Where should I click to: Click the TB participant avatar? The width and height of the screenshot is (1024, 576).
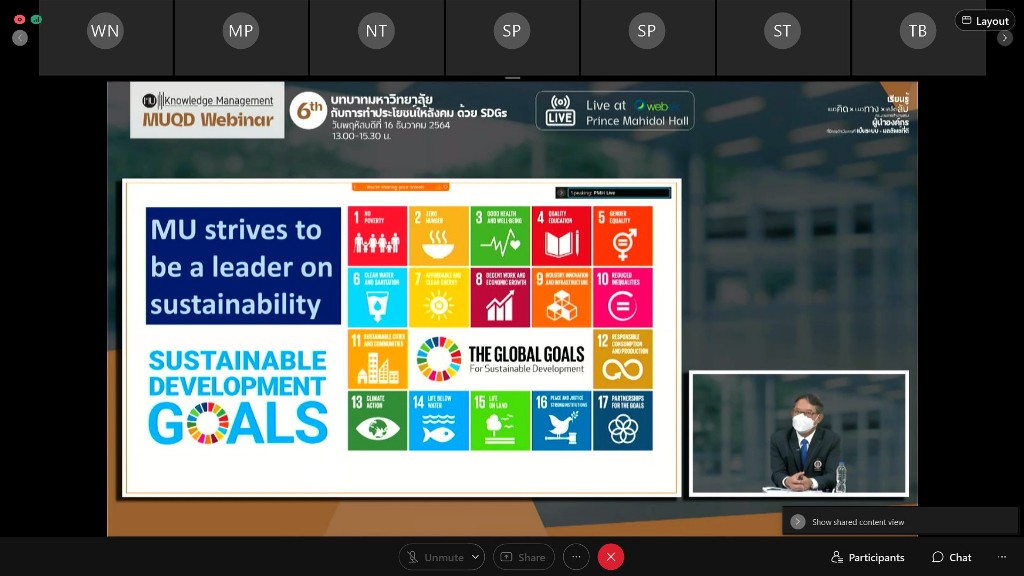pos(917,31)
